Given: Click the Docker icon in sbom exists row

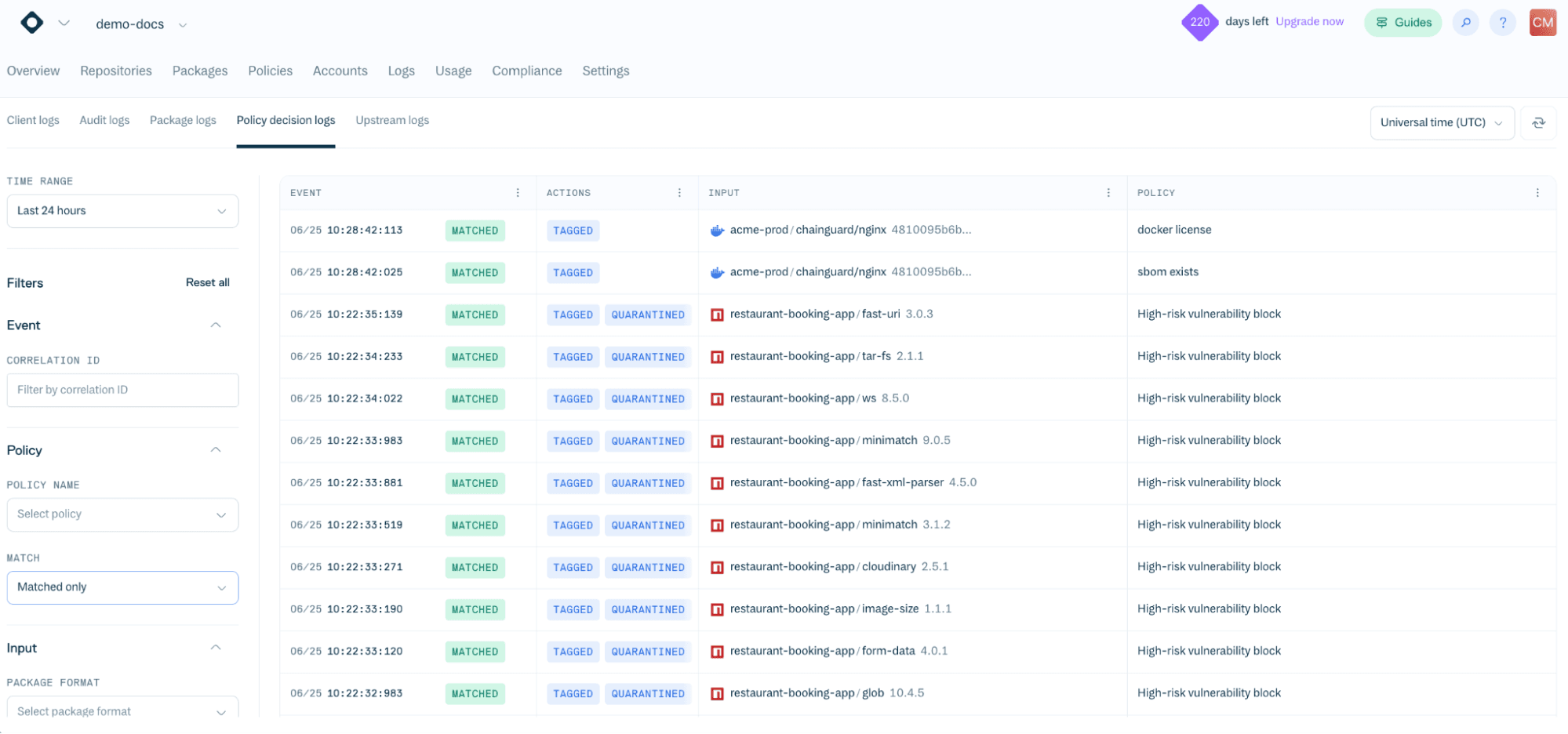Looking at the screenshot, I should [717, 273].
